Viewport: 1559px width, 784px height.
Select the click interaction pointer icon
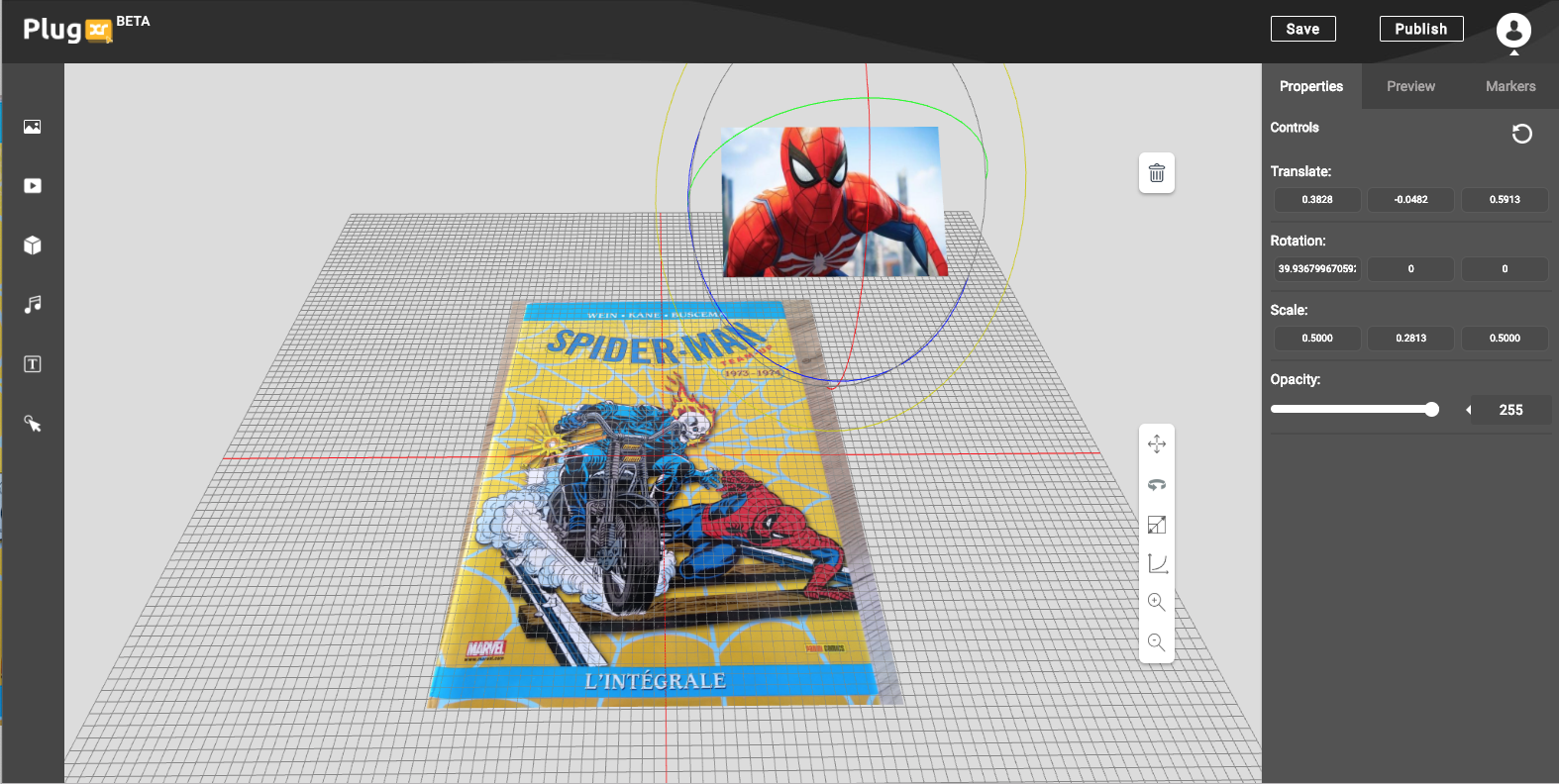pyautogui.click(x=33, y=424)
